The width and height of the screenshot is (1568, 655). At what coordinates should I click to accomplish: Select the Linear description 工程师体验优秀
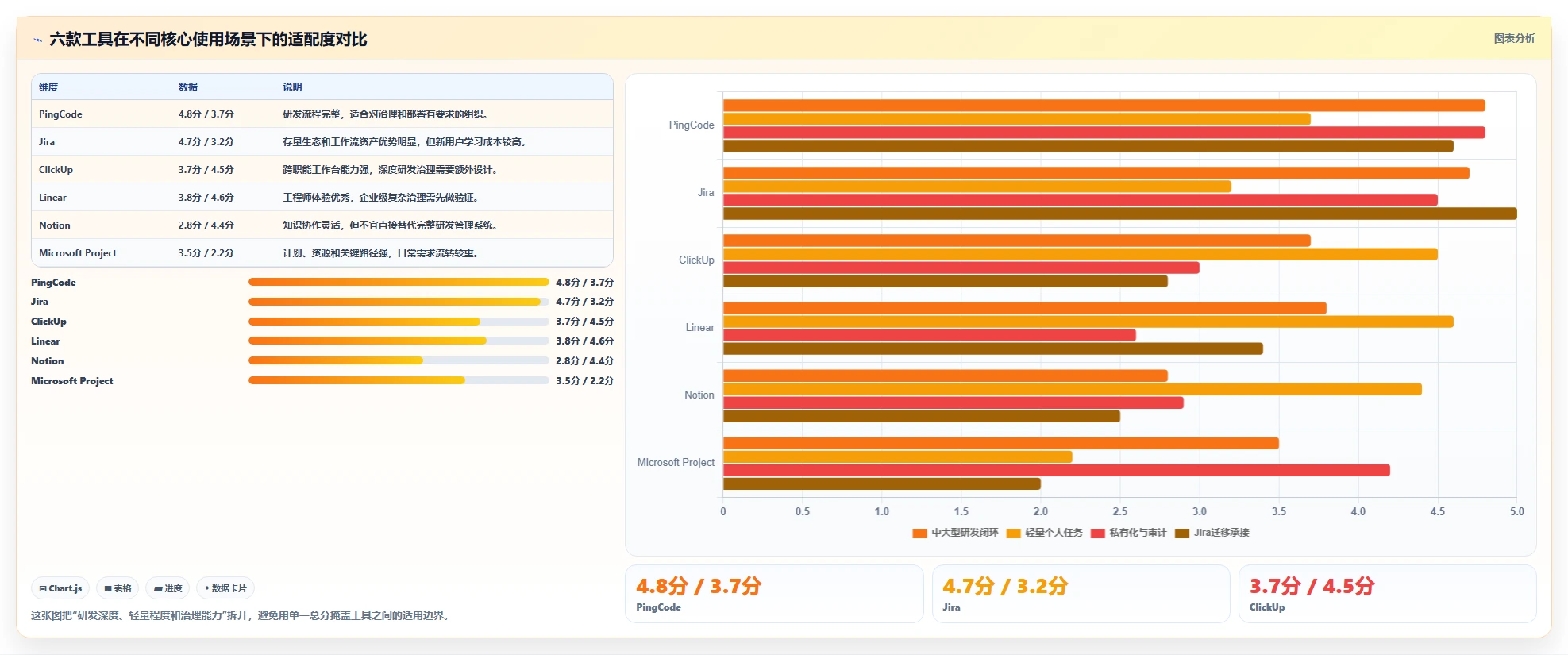click(383, 198)
